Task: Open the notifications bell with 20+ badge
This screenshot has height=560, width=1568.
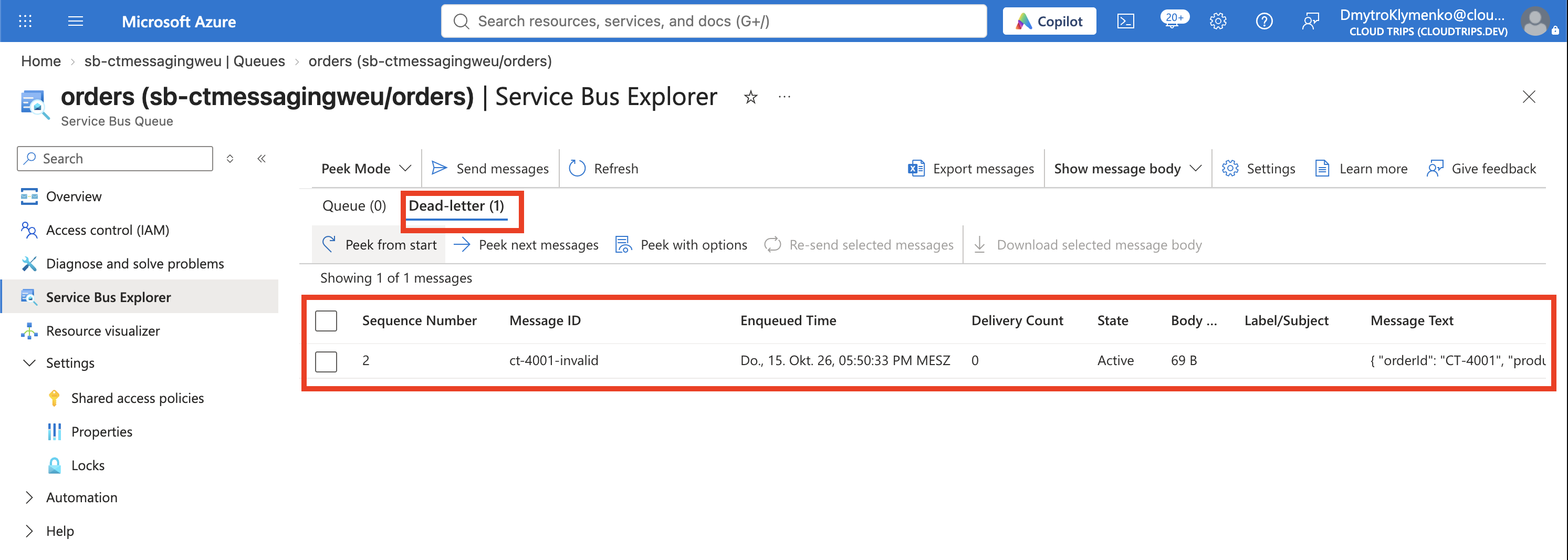Action: coord(1173,20)
